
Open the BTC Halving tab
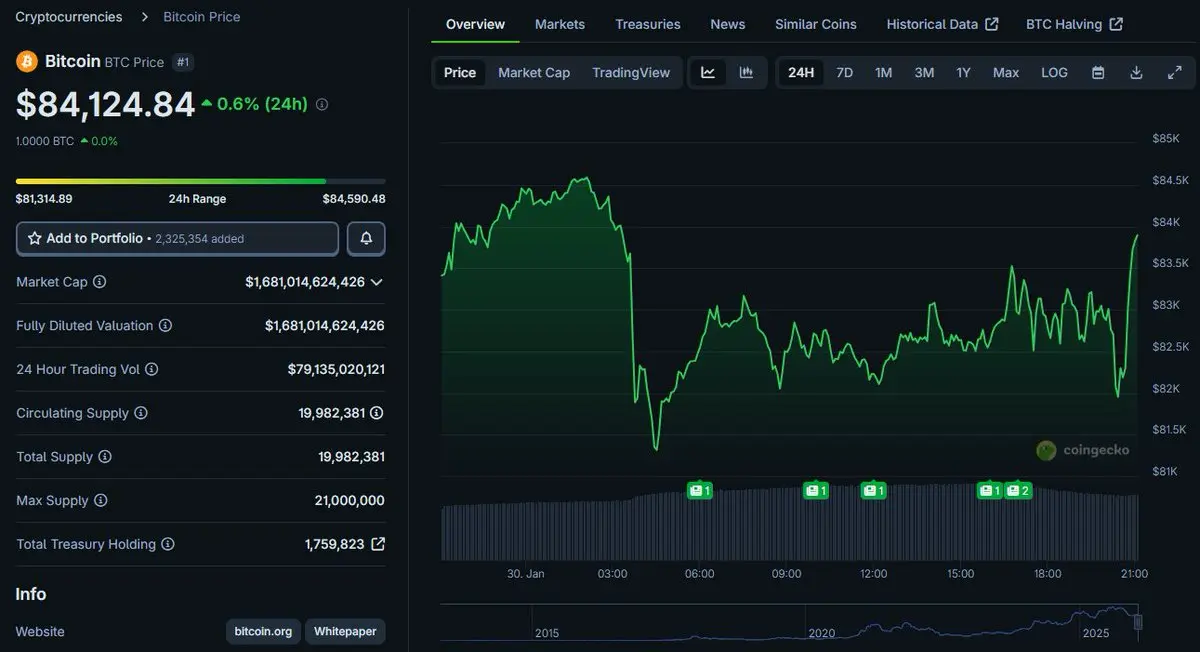[x=1074, y=24]
